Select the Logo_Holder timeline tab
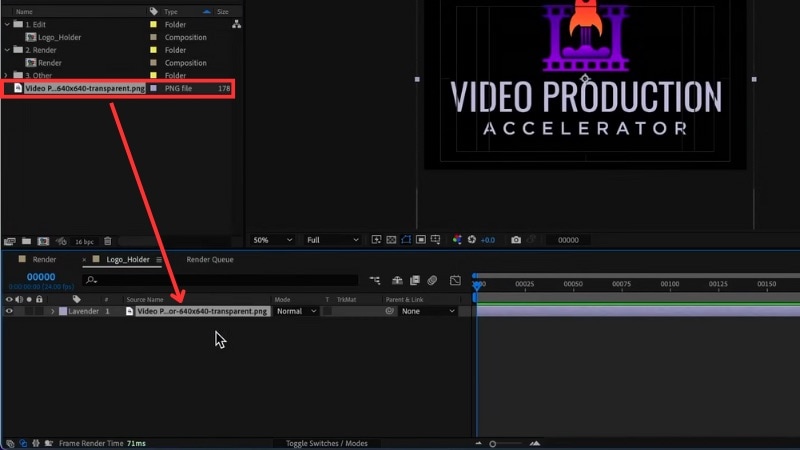This screenshot has width=800, height=450. tap(128, 260)
